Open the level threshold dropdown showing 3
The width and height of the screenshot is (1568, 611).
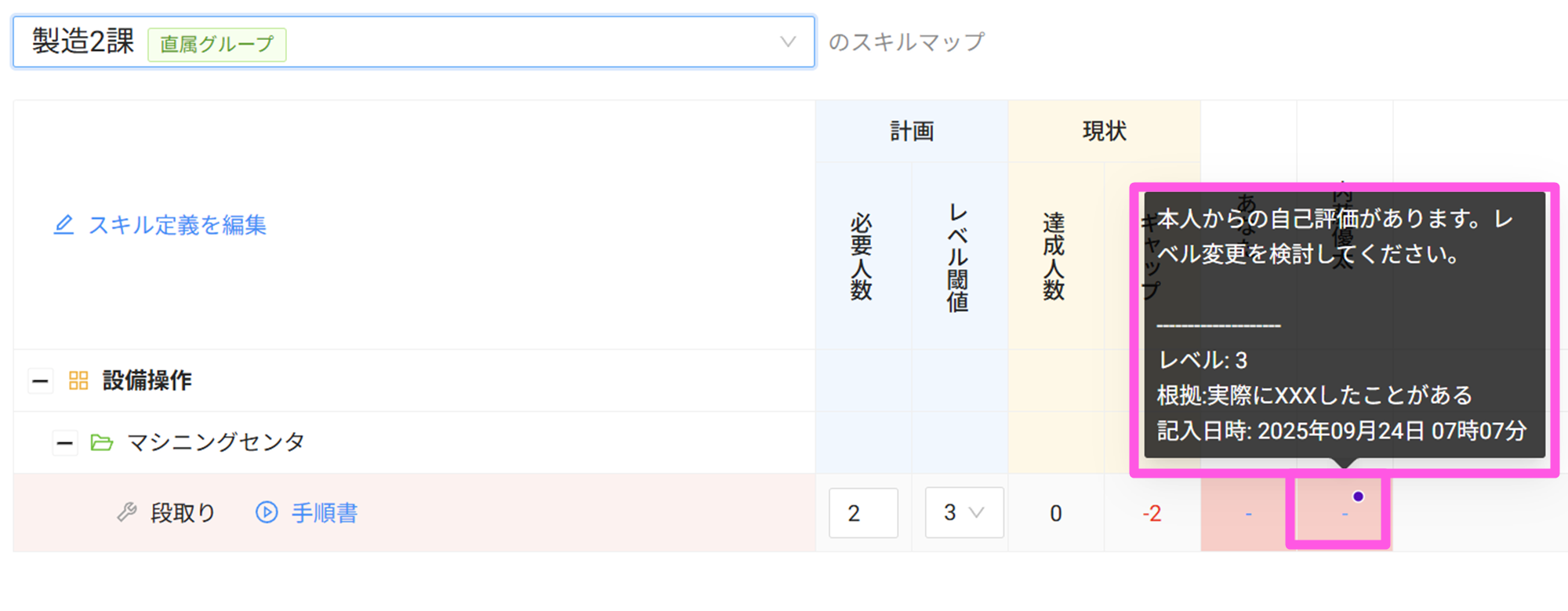pyautogui.click(x=964, y=513)
